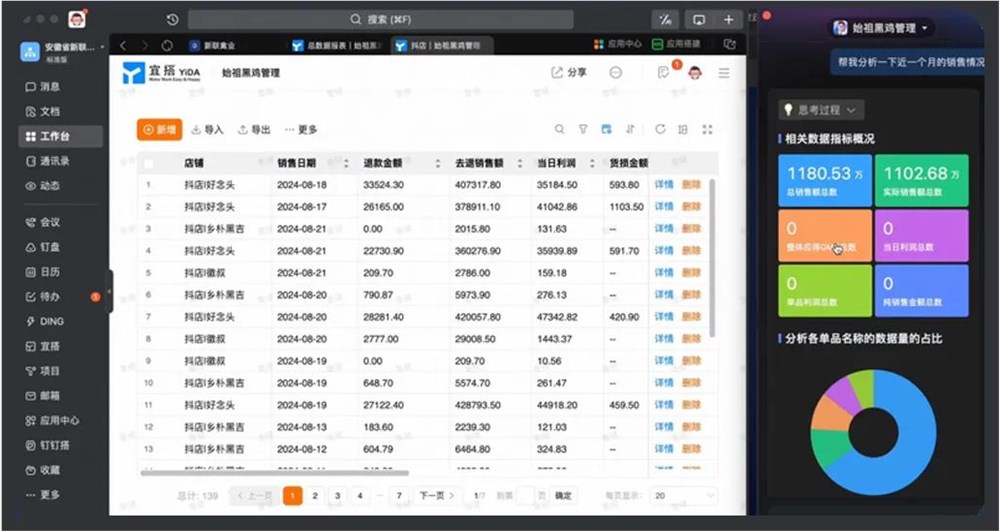
Task: Open 应用搭建 in the top bar
Action: point(676,44)
